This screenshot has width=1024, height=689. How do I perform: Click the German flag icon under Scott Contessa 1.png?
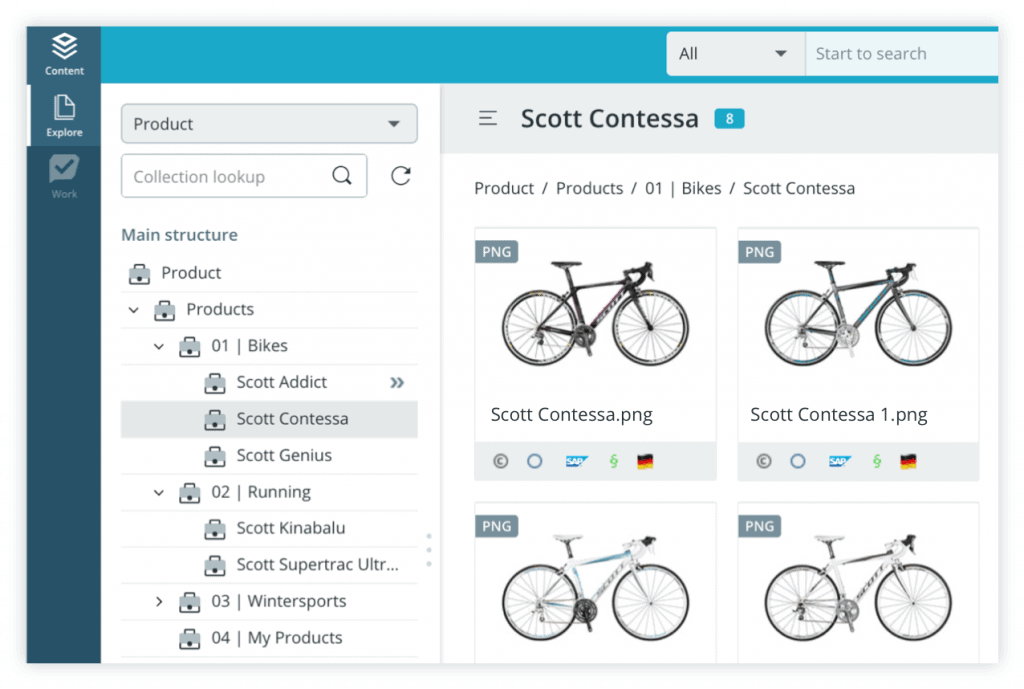[908, 462]
